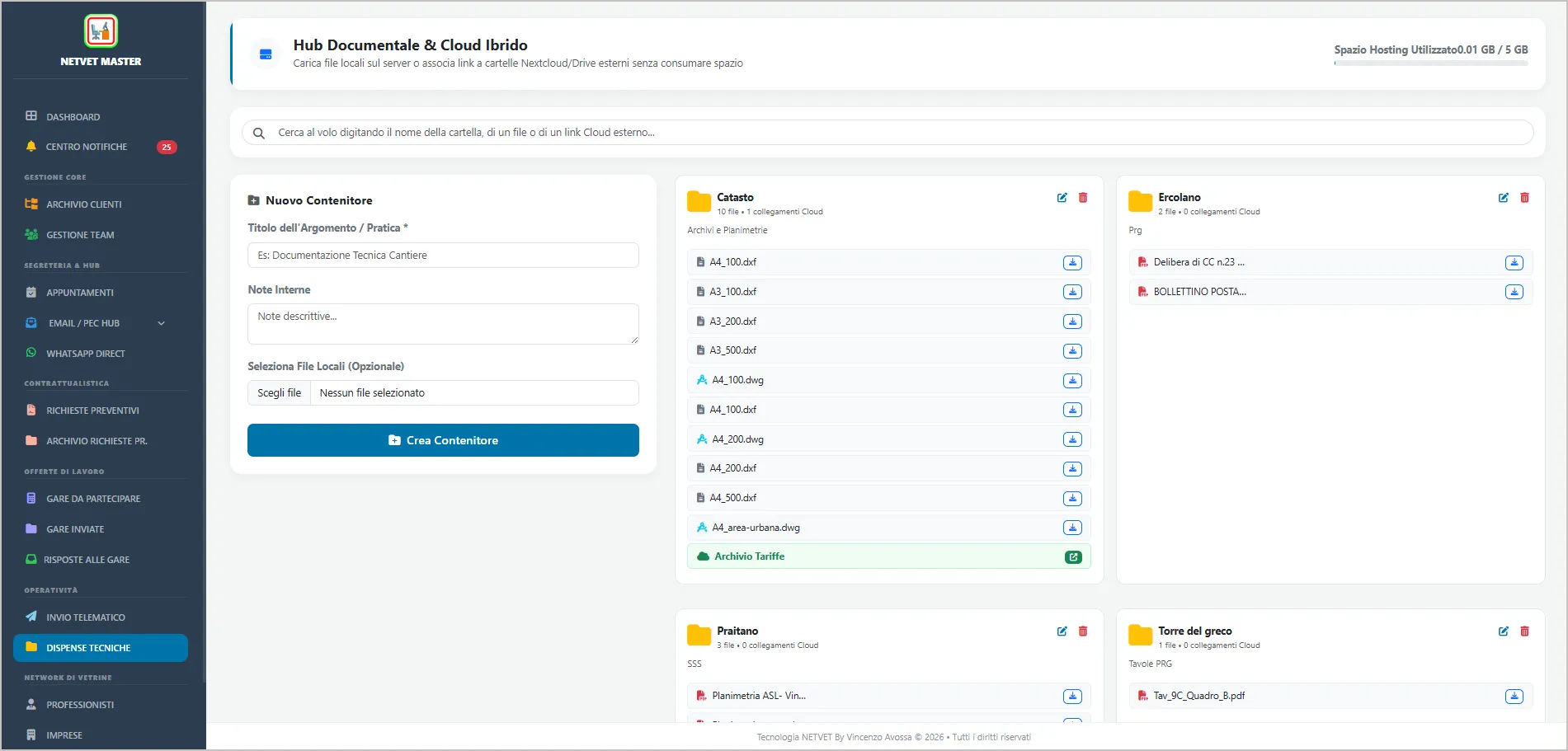Click the NETVET MASTER logo
1568x751 pixels.
[x=101, y=31]
